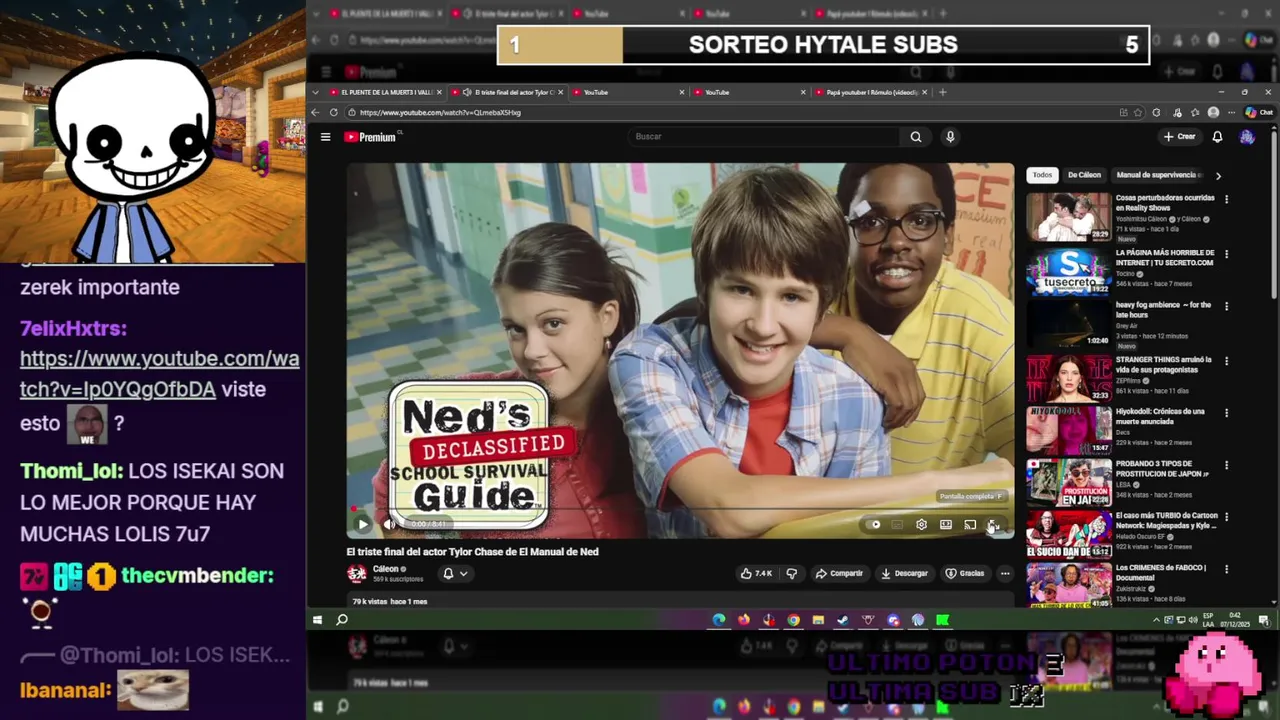Open options for PROBANDO 3 TIPOS video
This screenshot has width=1280, height=720.
pos(1226,465)
